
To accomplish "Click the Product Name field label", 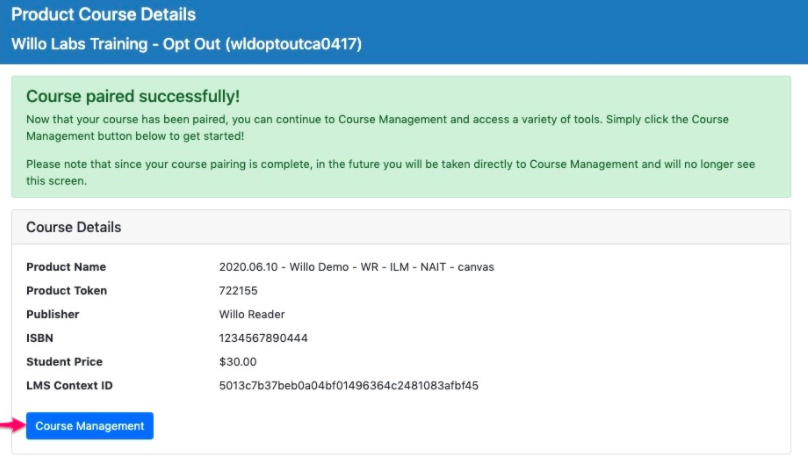I will click(66, 267).
